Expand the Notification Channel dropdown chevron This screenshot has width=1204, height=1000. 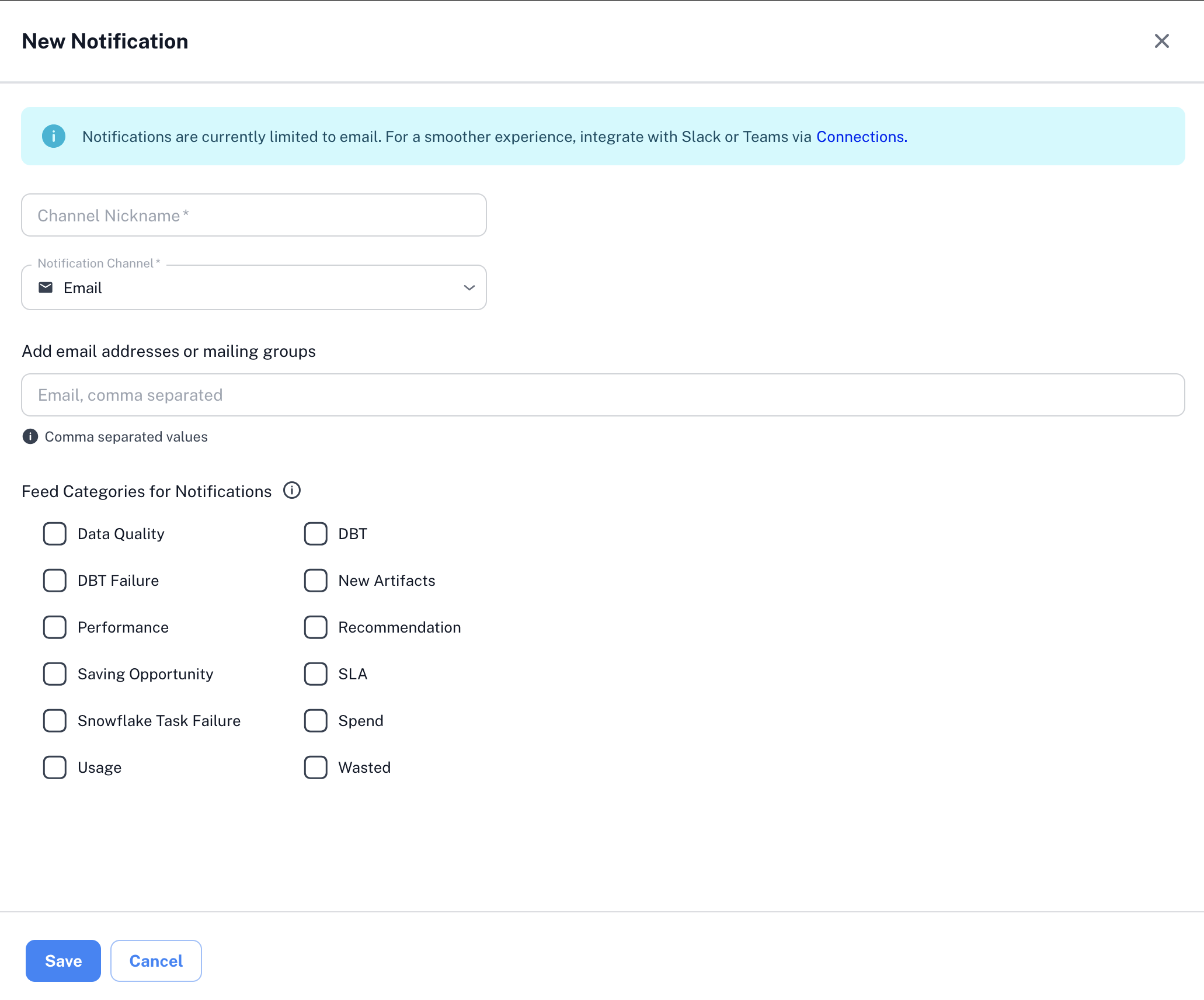(x=469, y=287)
